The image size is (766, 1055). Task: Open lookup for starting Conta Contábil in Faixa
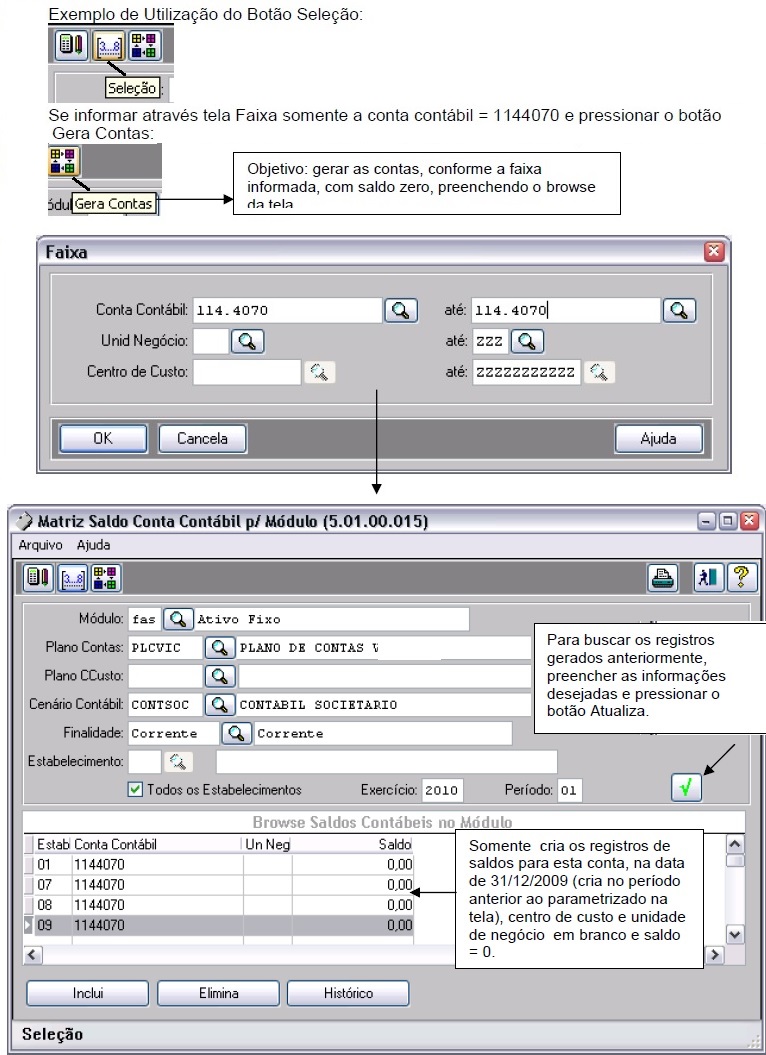pyautogui.click(x=401, y=310)
